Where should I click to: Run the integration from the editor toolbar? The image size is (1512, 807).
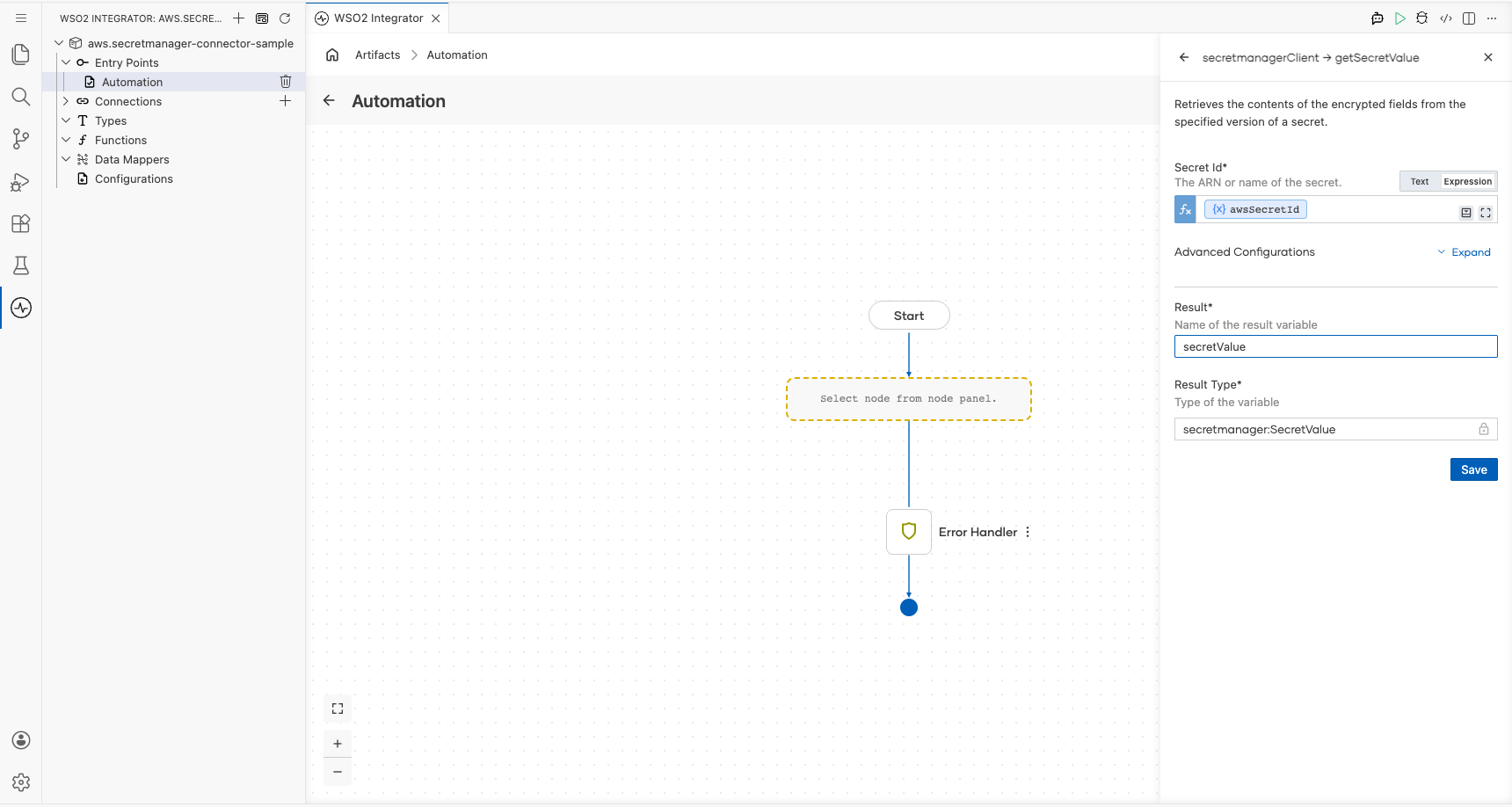click(1400, 18)
